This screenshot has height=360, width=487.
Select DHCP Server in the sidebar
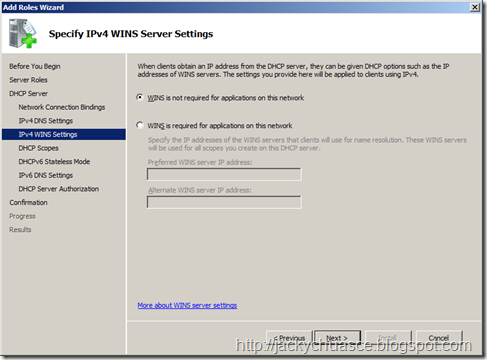click(x=28, y=94)
